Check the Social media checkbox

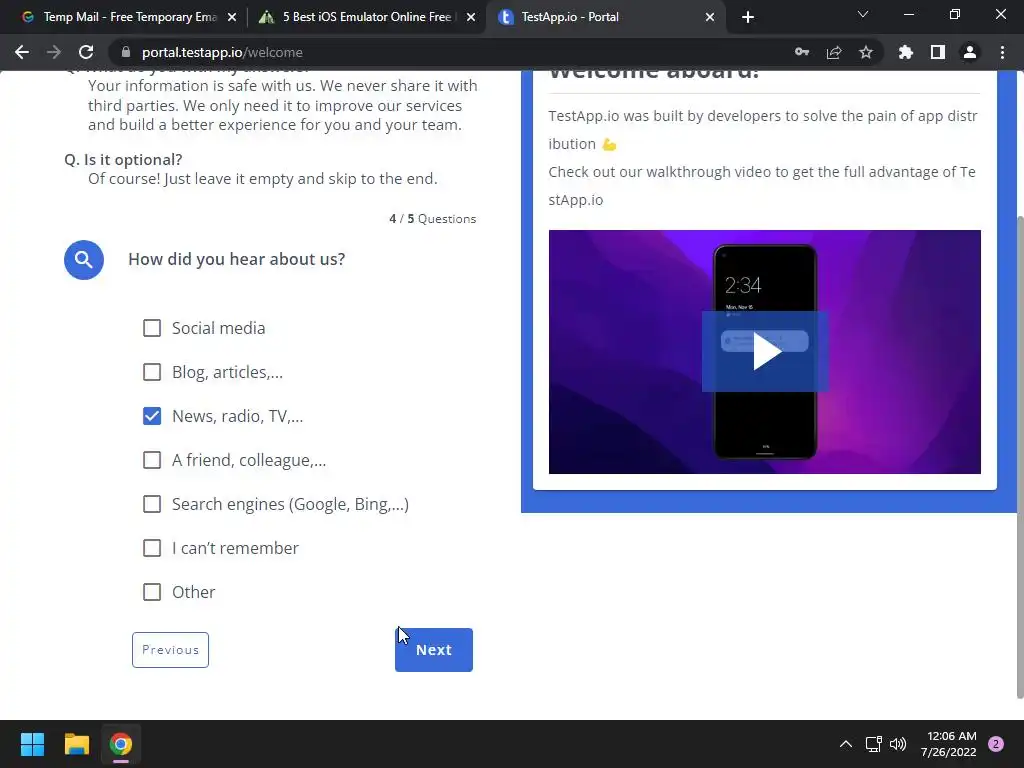pos(152,328)
